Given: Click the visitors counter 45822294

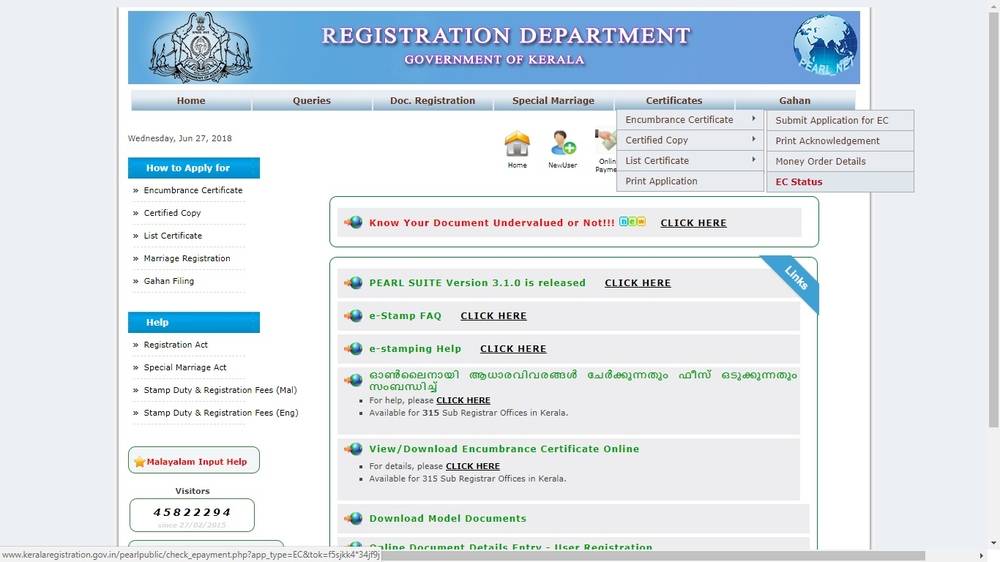Looking at the screenshot, I should [192, 513].
